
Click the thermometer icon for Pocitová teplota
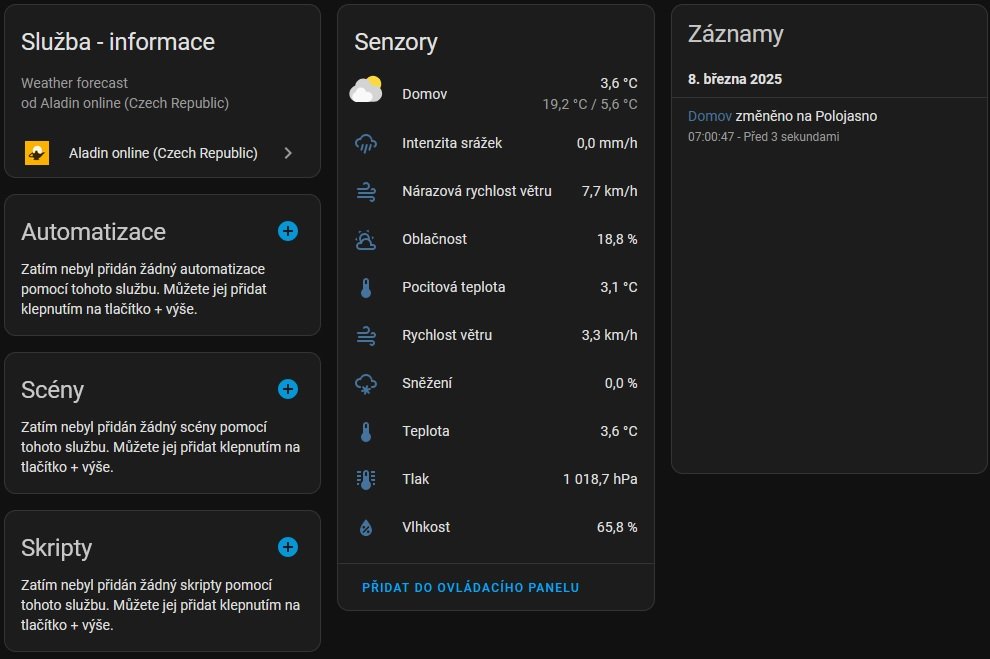click(x=366, y=288)
